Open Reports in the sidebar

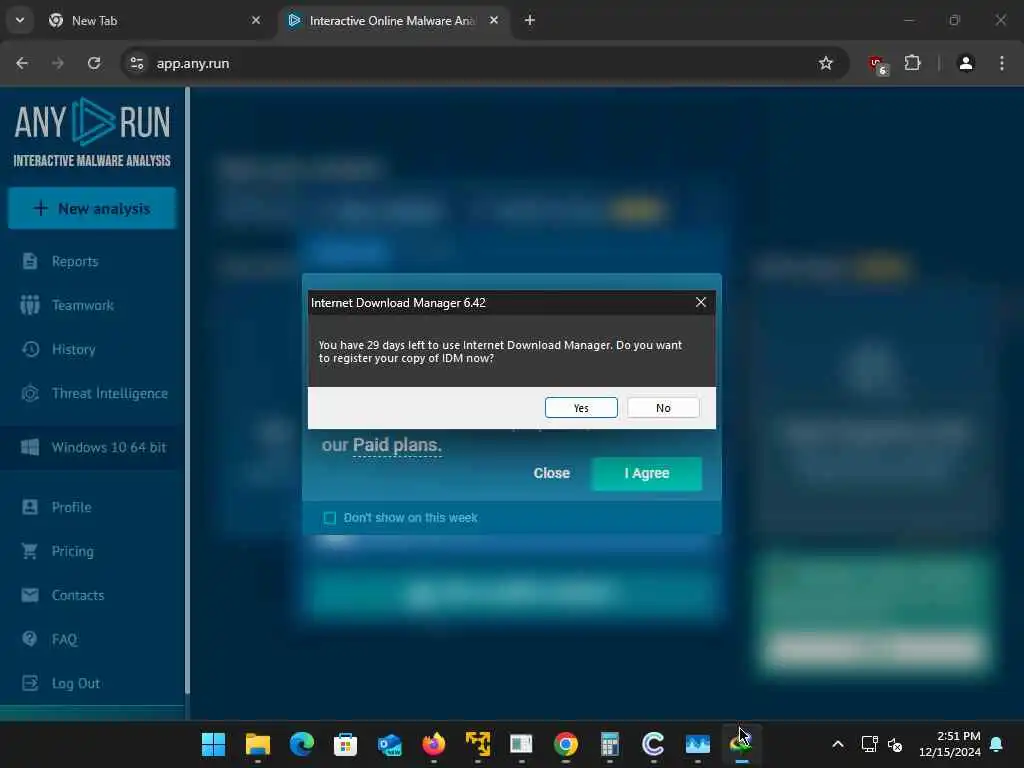75,261
